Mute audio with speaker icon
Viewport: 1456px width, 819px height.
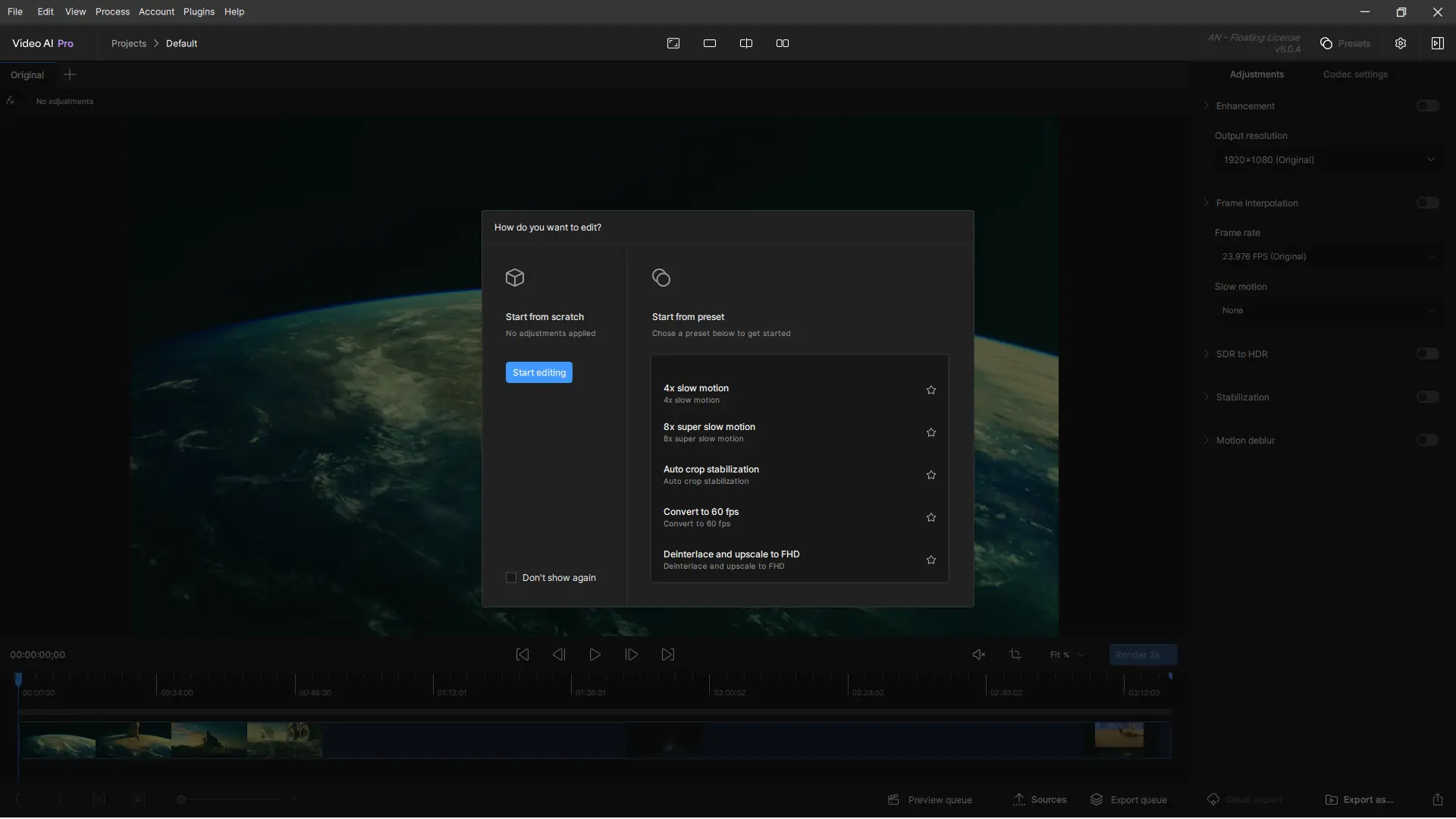tap(979, 654)
